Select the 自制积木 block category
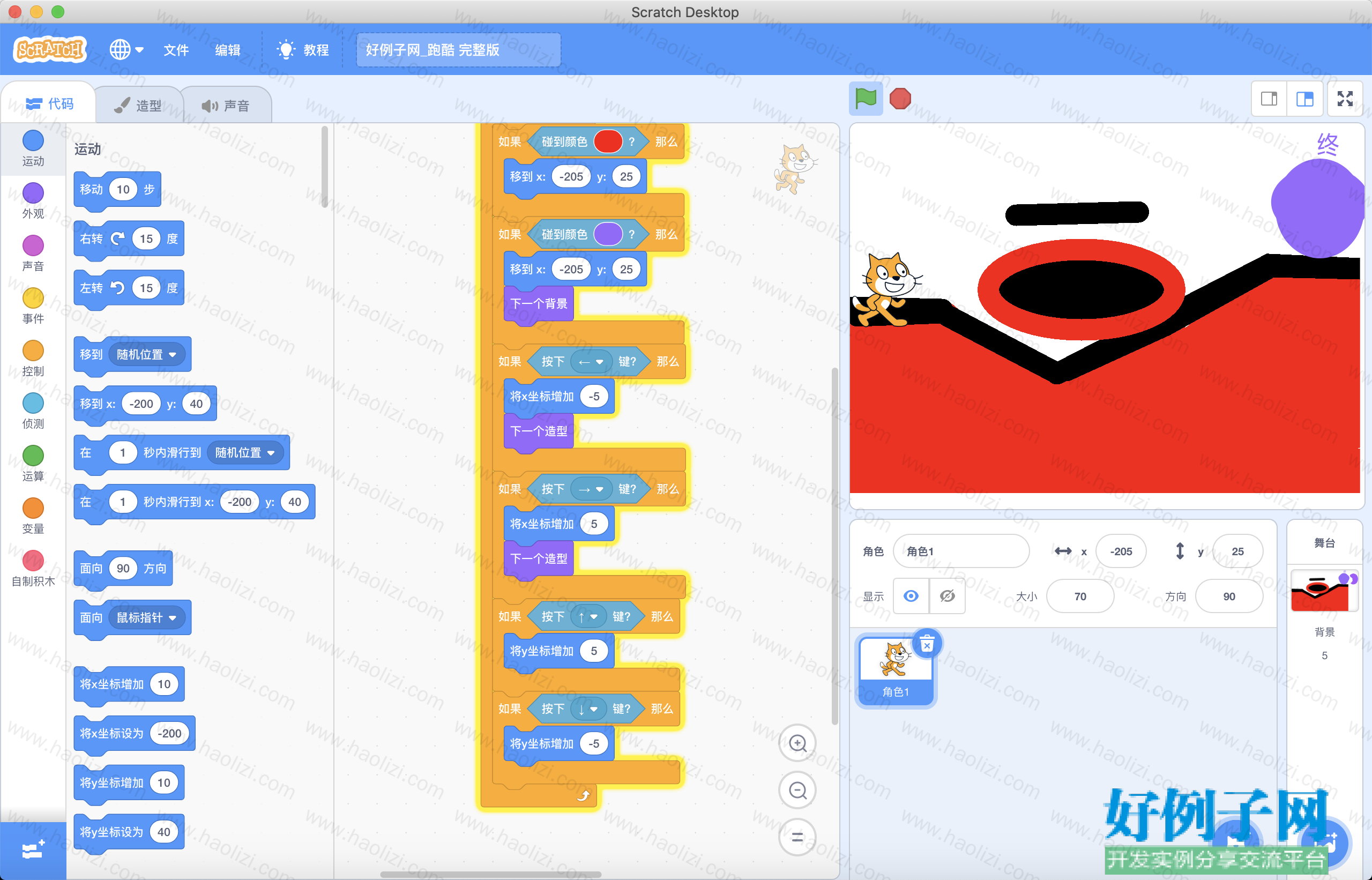1372x880 pixels. coord(33,569)
